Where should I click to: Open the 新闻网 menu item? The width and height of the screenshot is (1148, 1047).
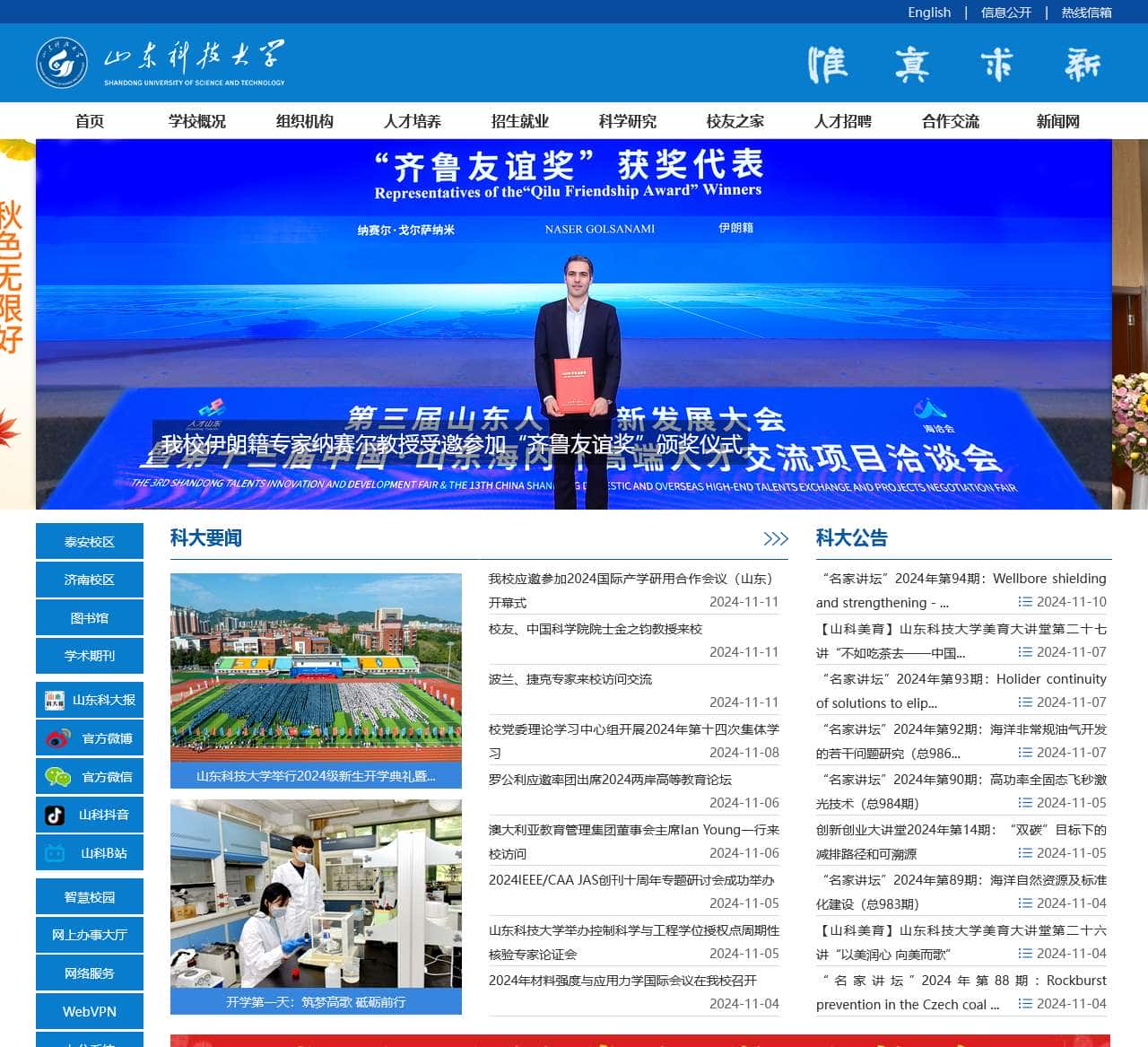pos(1057,121)
